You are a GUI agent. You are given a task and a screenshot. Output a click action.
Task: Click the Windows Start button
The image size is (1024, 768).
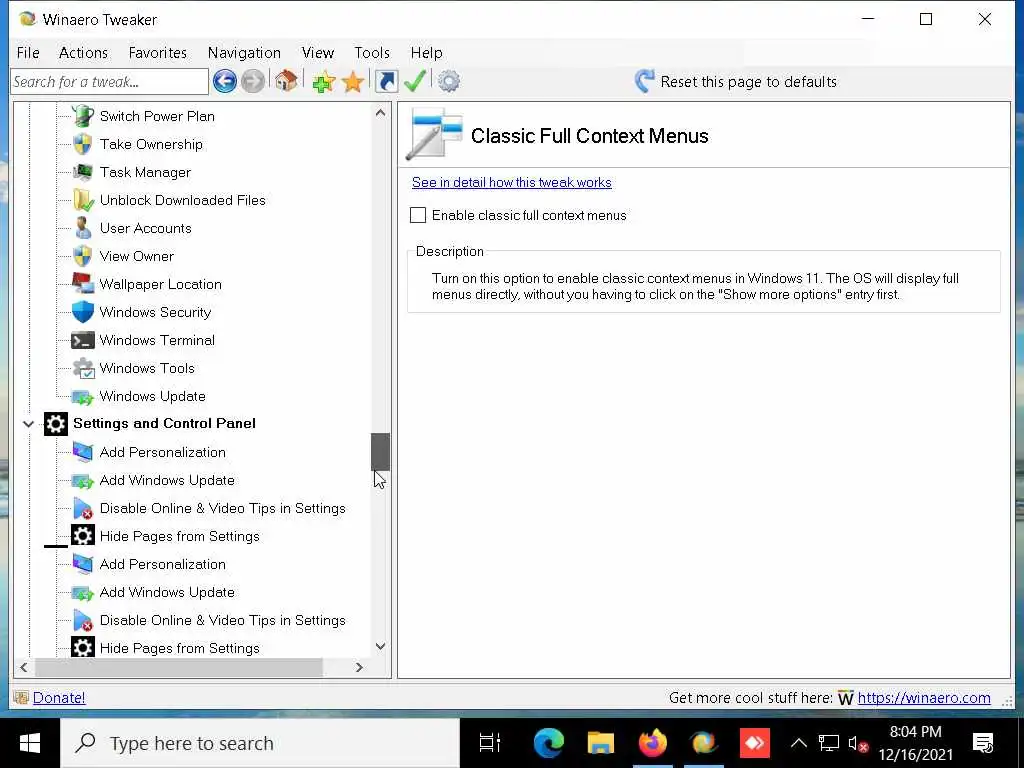point(30,743)
